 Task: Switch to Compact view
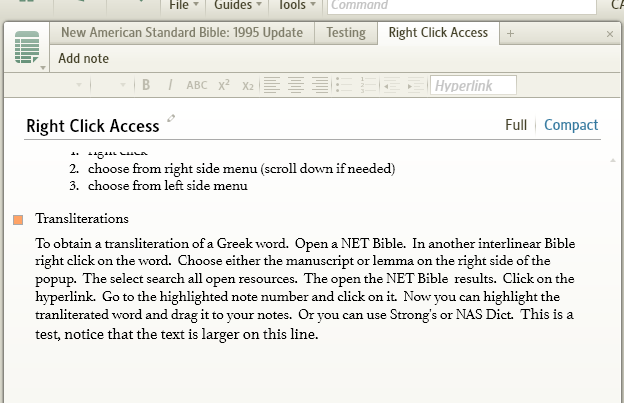[x=571, y=125]
